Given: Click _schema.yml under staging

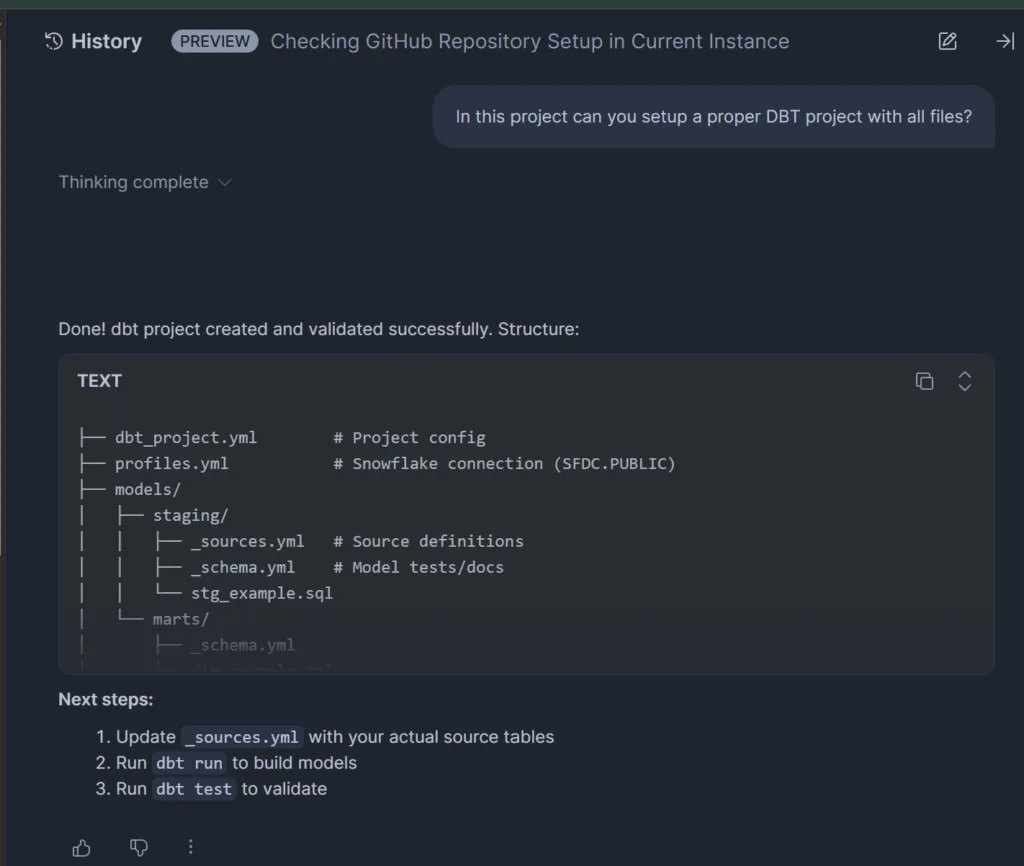Looking at the screenshot, I should click(x=243, y=568).
